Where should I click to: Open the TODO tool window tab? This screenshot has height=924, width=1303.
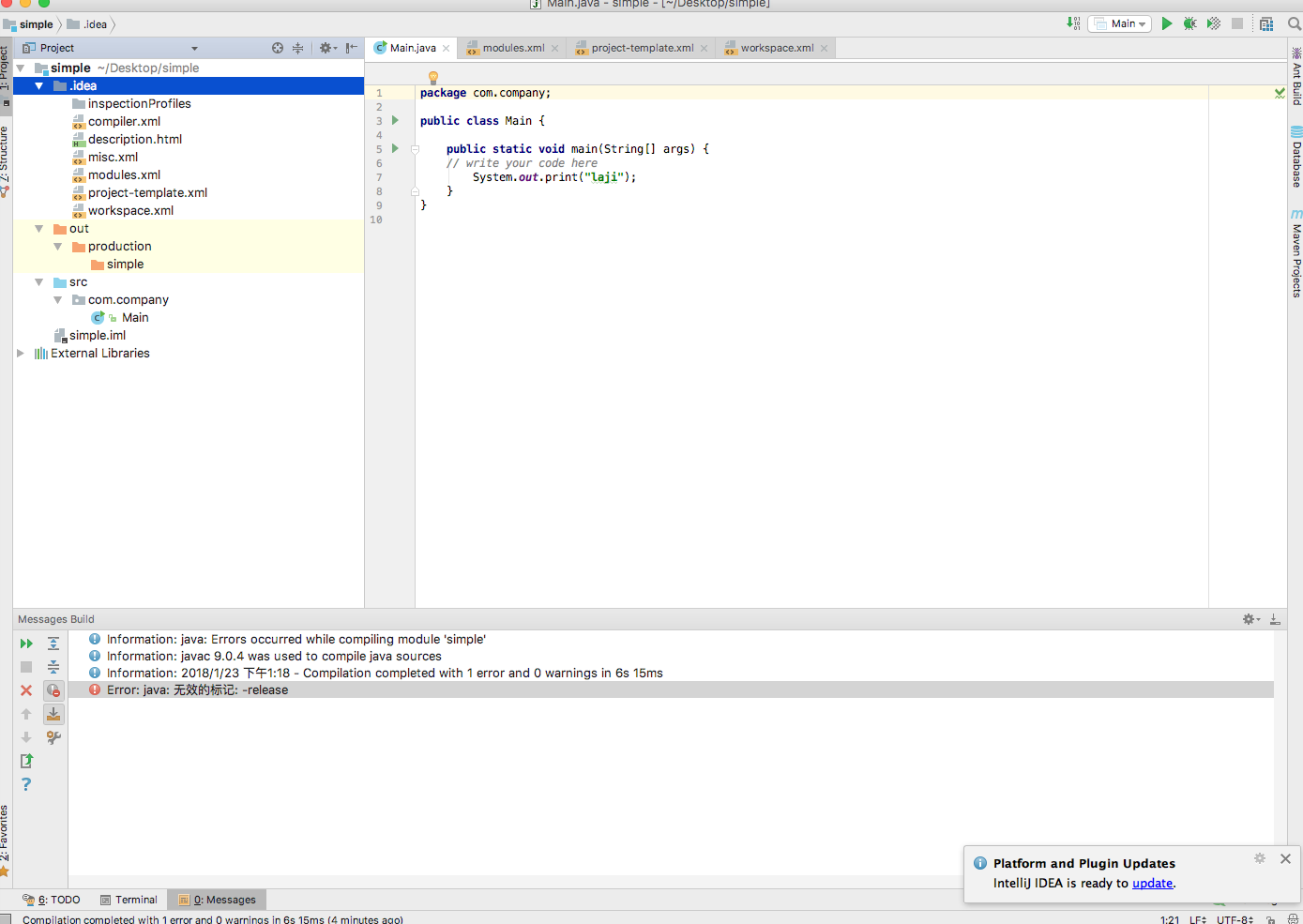point(52,900)
